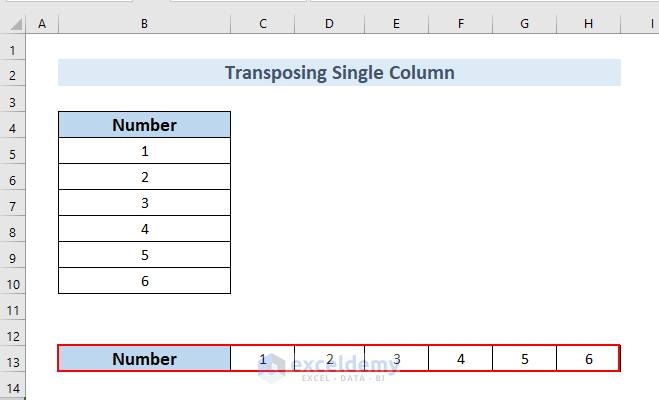Select column H header

click(x=588, y=22)
